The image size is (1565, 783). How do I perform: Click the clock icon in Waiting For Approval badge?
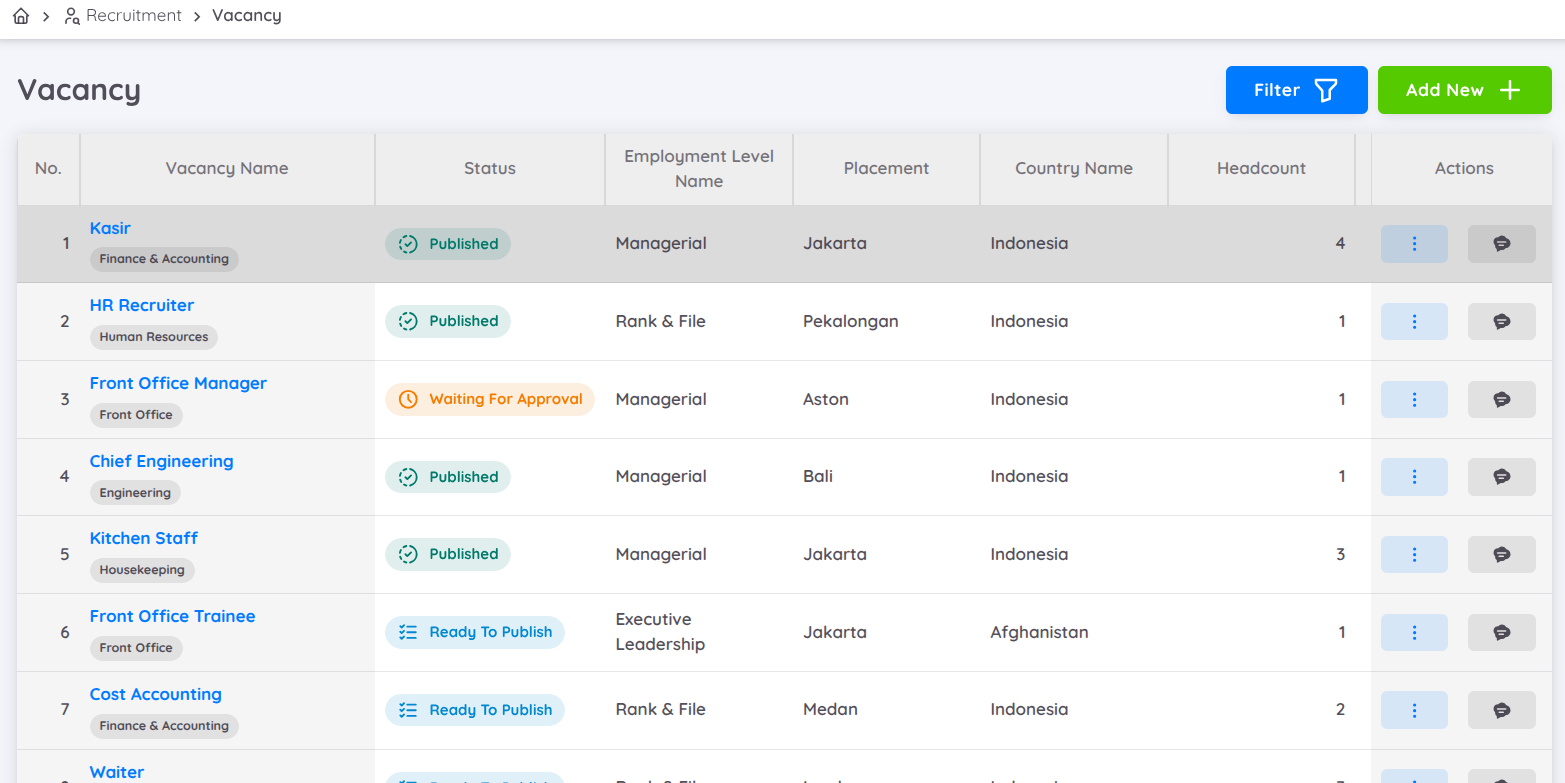coord(406,399)
